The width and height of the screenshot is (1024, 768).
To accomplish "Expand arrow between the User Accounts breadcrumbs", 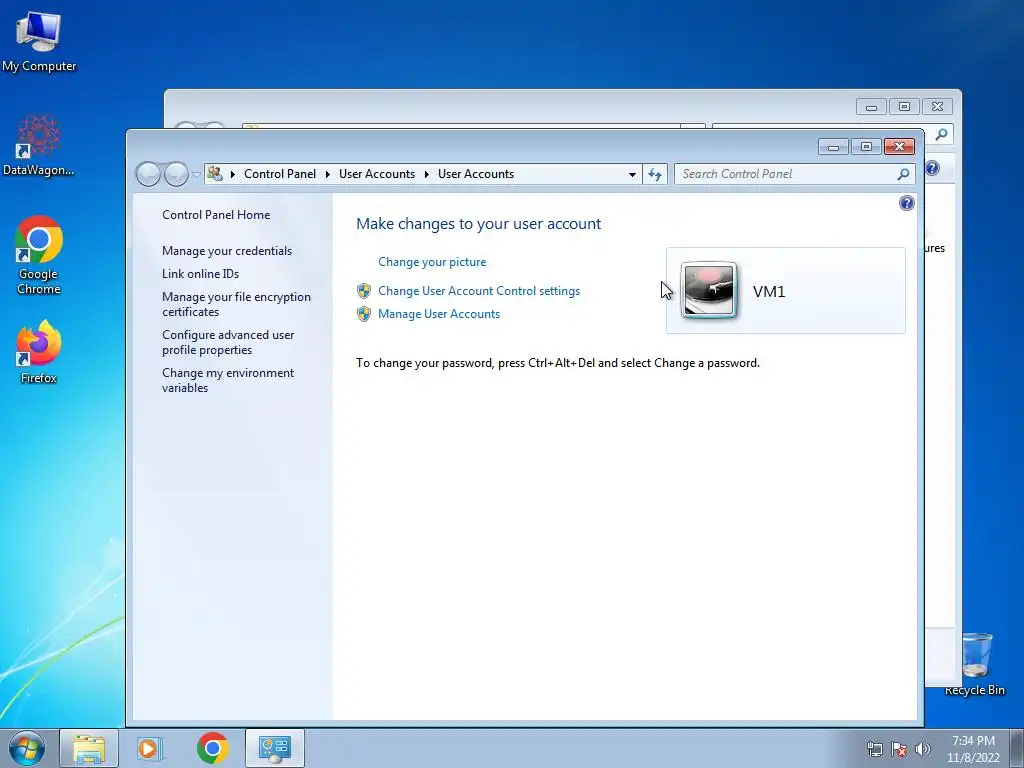I will [426, 174].
